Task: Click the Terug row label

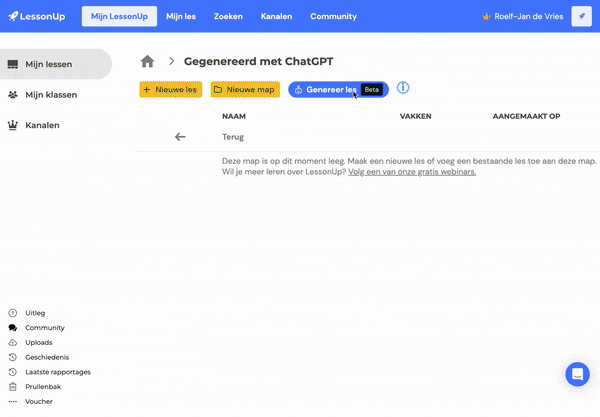Action: point(233,137)
